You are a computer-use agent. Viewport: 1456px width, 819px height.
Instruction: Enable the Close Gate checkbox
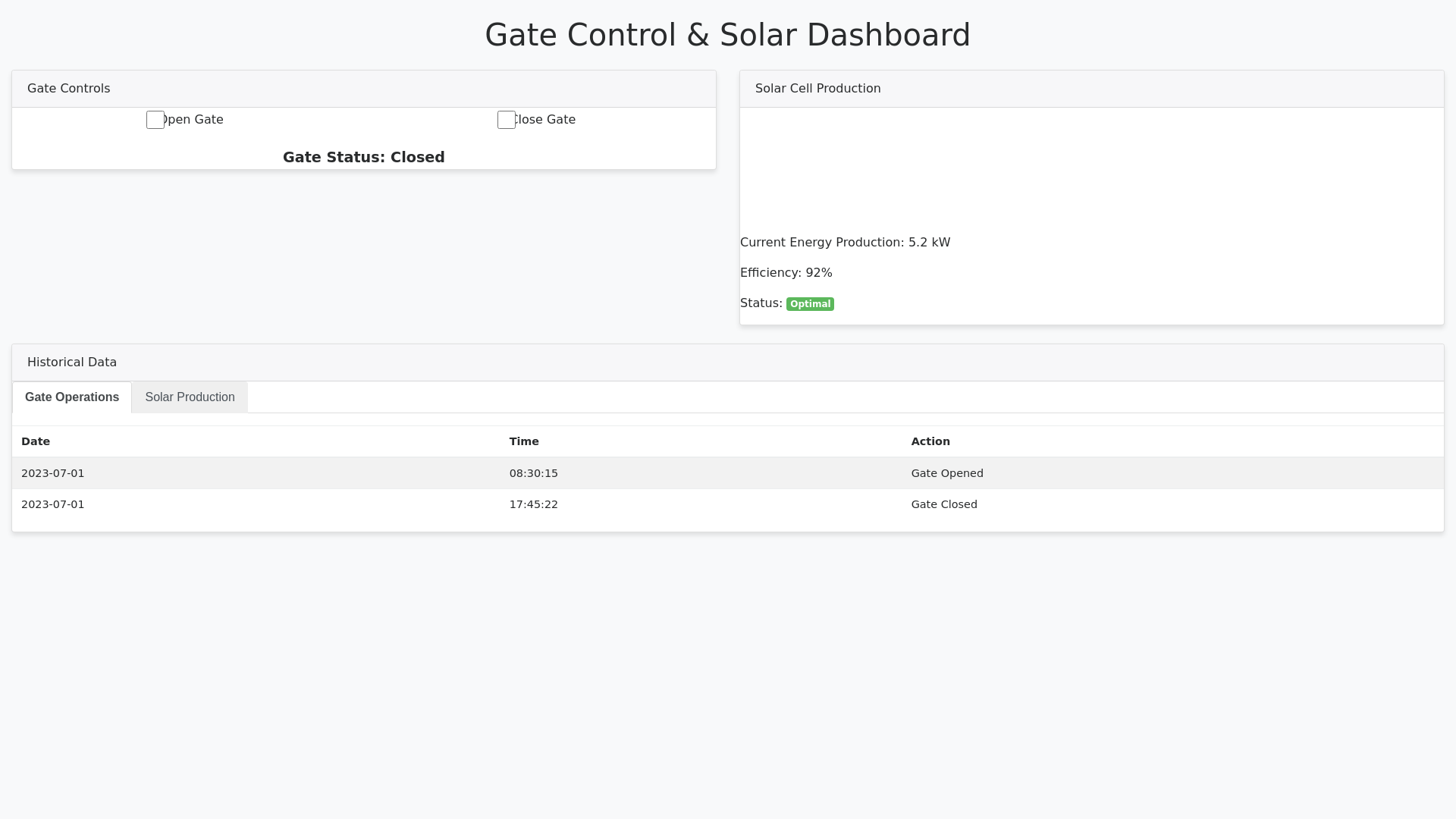506,120
